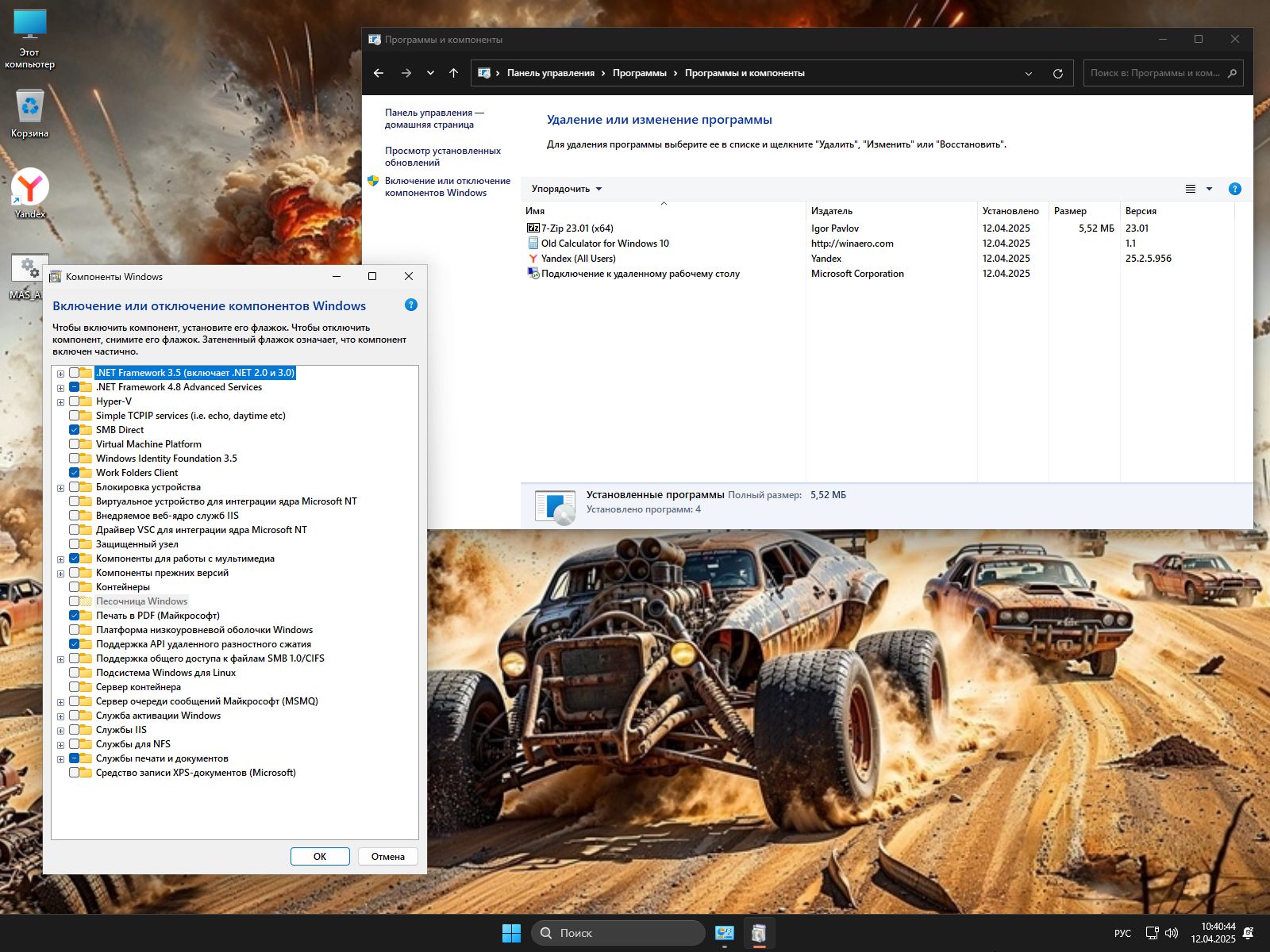The width and height of the screenshot is (1270, 952).
Task: Uncheck the SMB Direct checkbox
Action: [75, 430]
